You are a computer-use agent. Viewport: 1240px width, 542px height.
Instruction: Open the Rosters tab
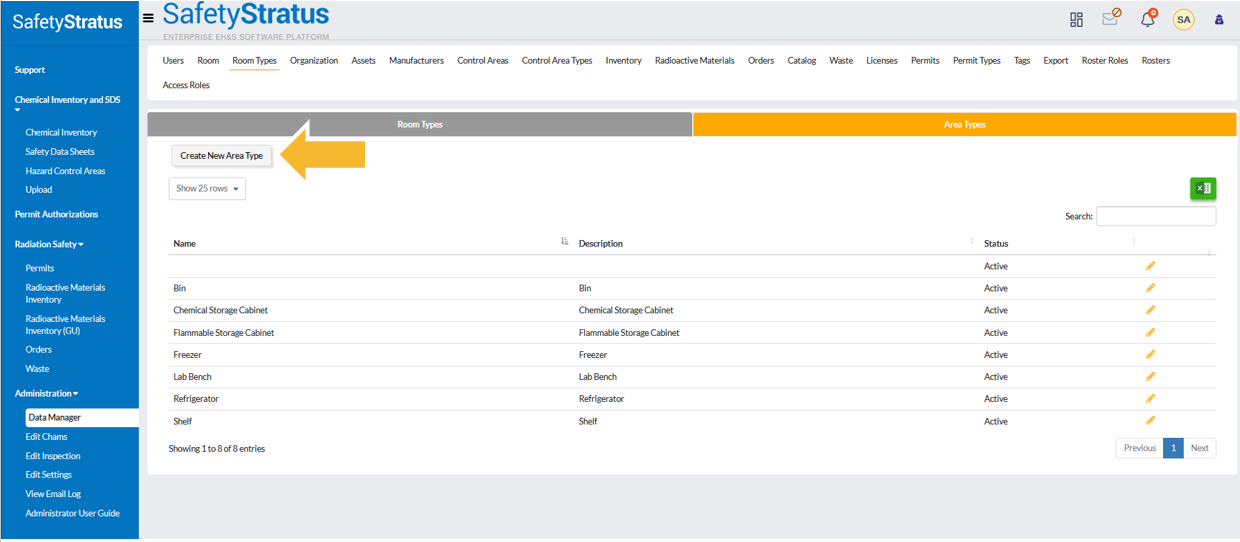(1156, 60)
